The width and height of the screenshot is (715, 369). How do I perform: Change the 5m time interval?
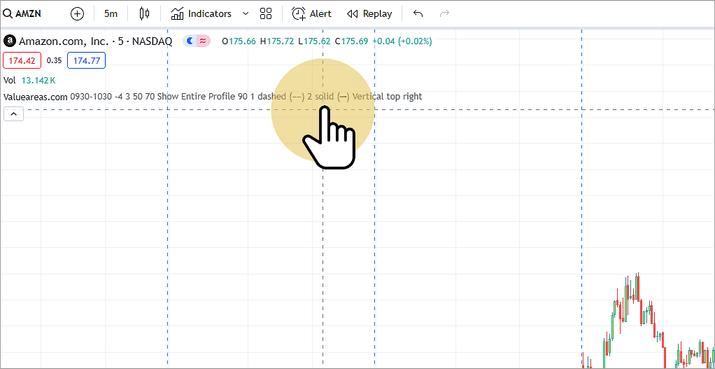[x=110, y=14]
